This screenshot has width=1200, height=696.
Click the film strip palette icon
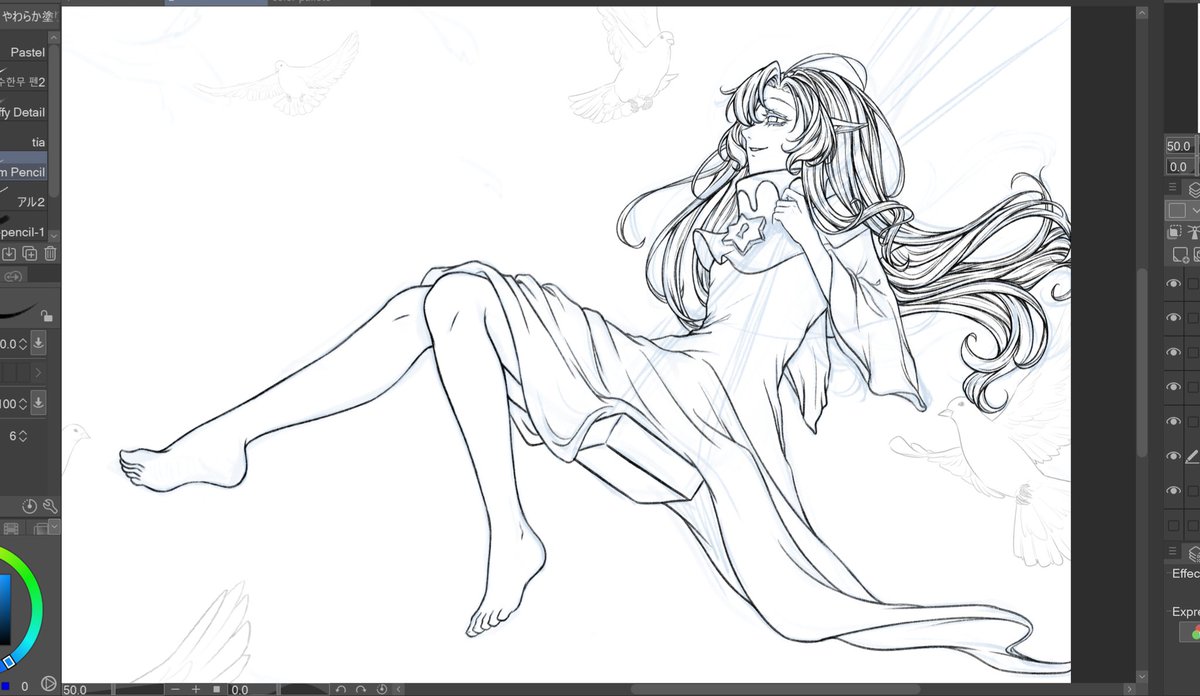tap(10, 528)
